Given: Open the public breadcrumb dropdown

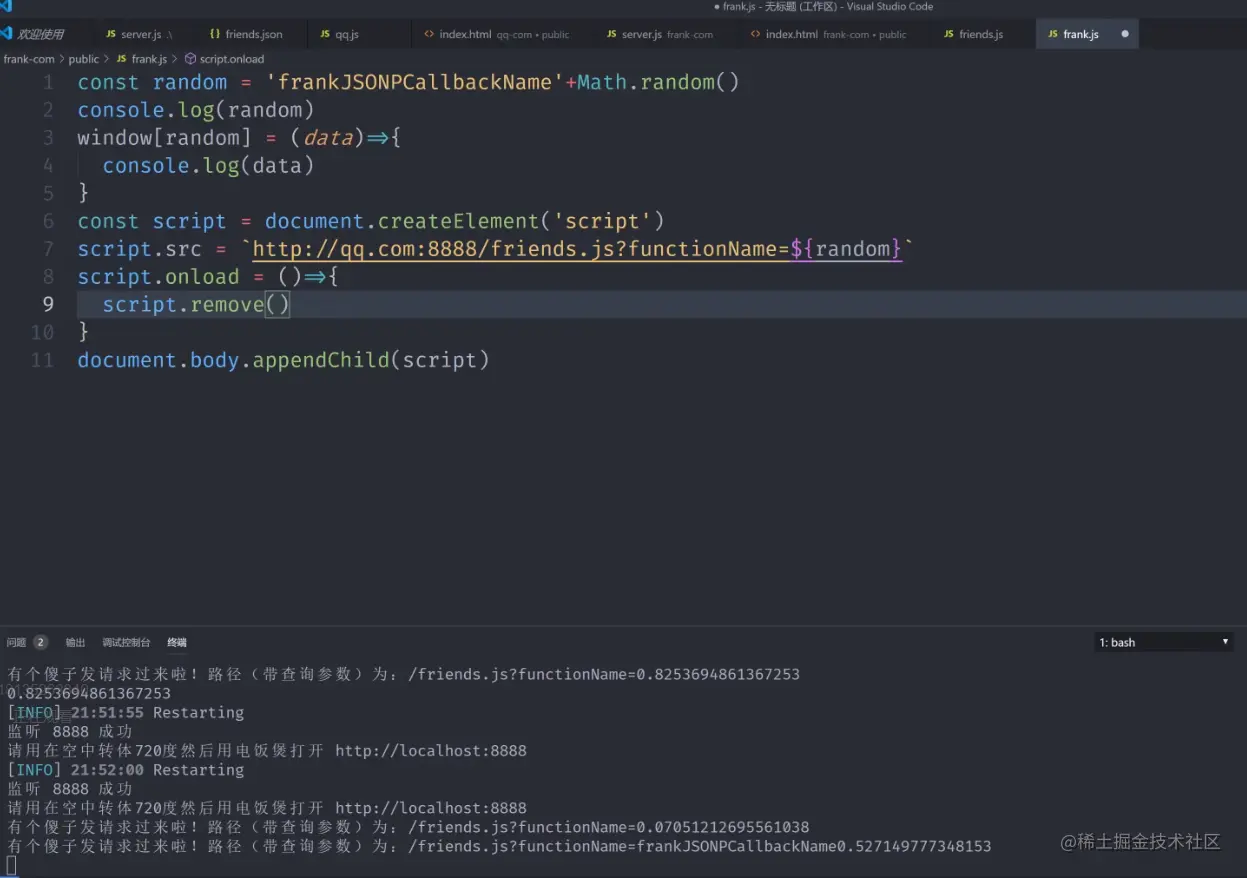Looking at the screenshot, I should point(83,58).
